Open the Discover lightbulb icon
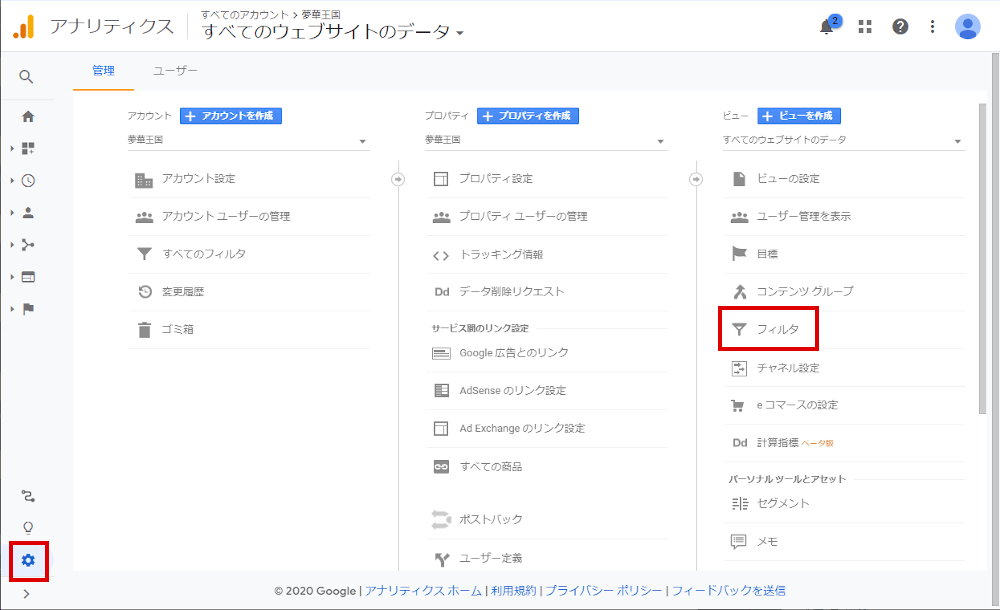The height and width of the screenshot is (610, 1000). tap(28, 528)
